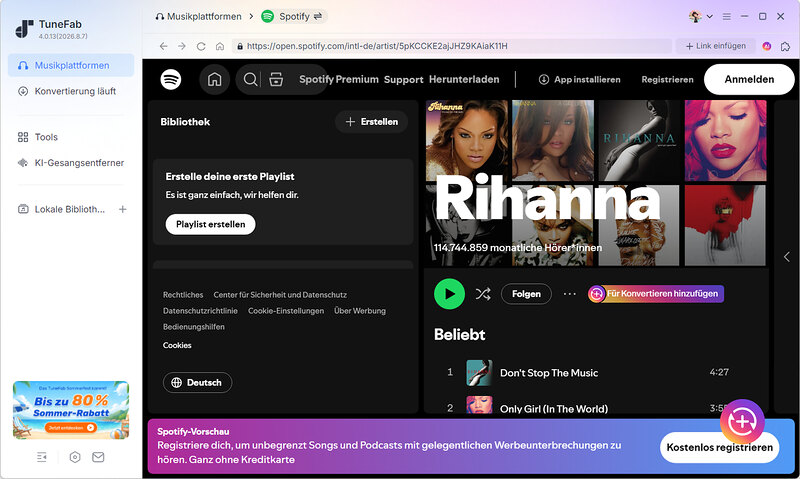Open the Cookies link
Viewport: 800px width, 479px height.
tap(177, 345)
